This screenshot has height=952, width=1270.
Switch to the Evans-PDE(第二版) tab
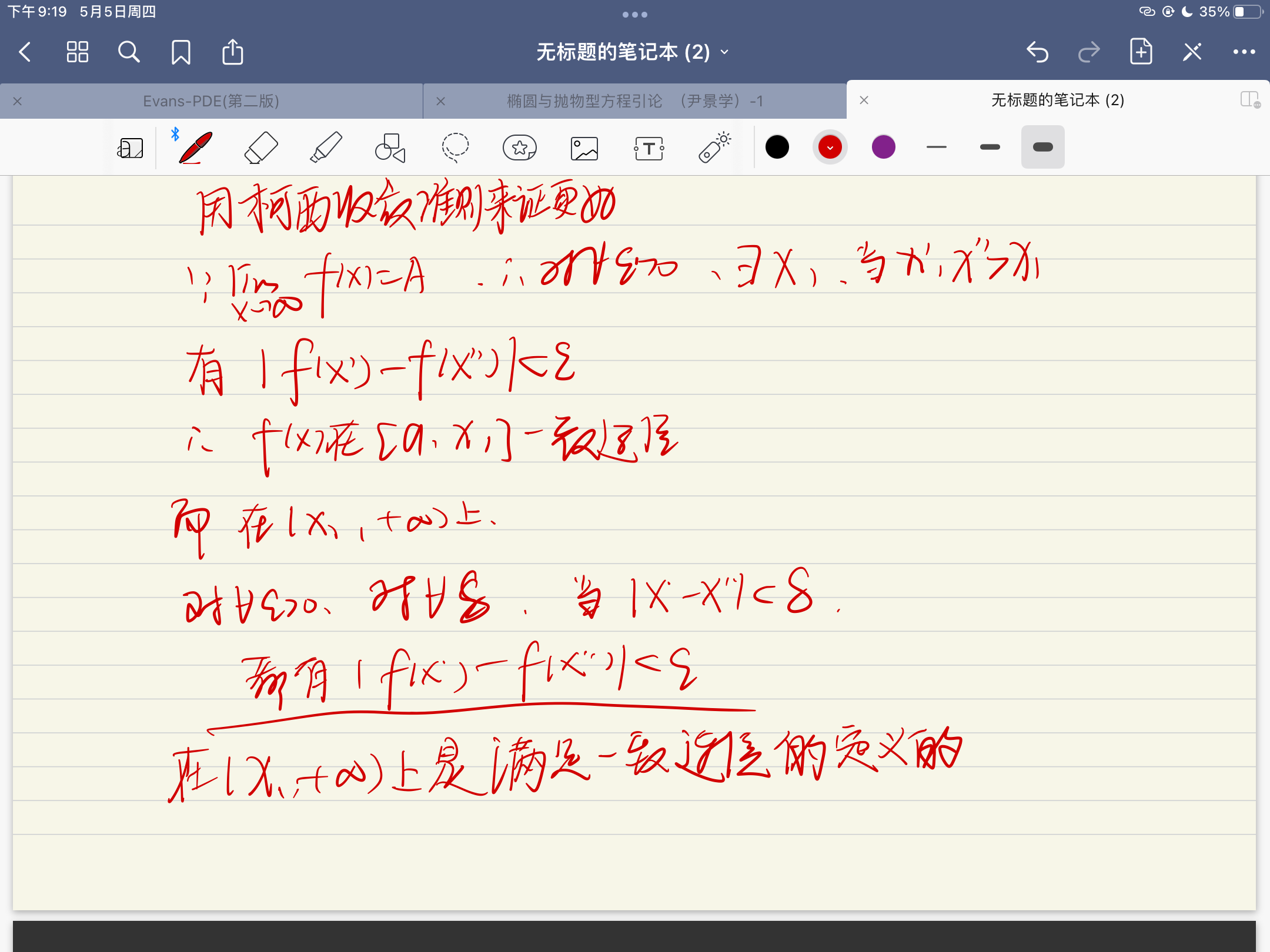(x=211, y=101)
